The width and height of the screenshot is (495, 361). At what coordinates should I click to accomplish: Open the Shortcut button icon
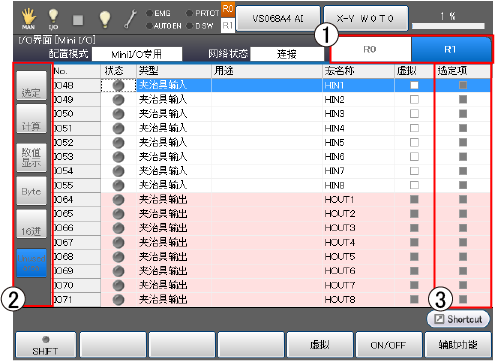439,319
